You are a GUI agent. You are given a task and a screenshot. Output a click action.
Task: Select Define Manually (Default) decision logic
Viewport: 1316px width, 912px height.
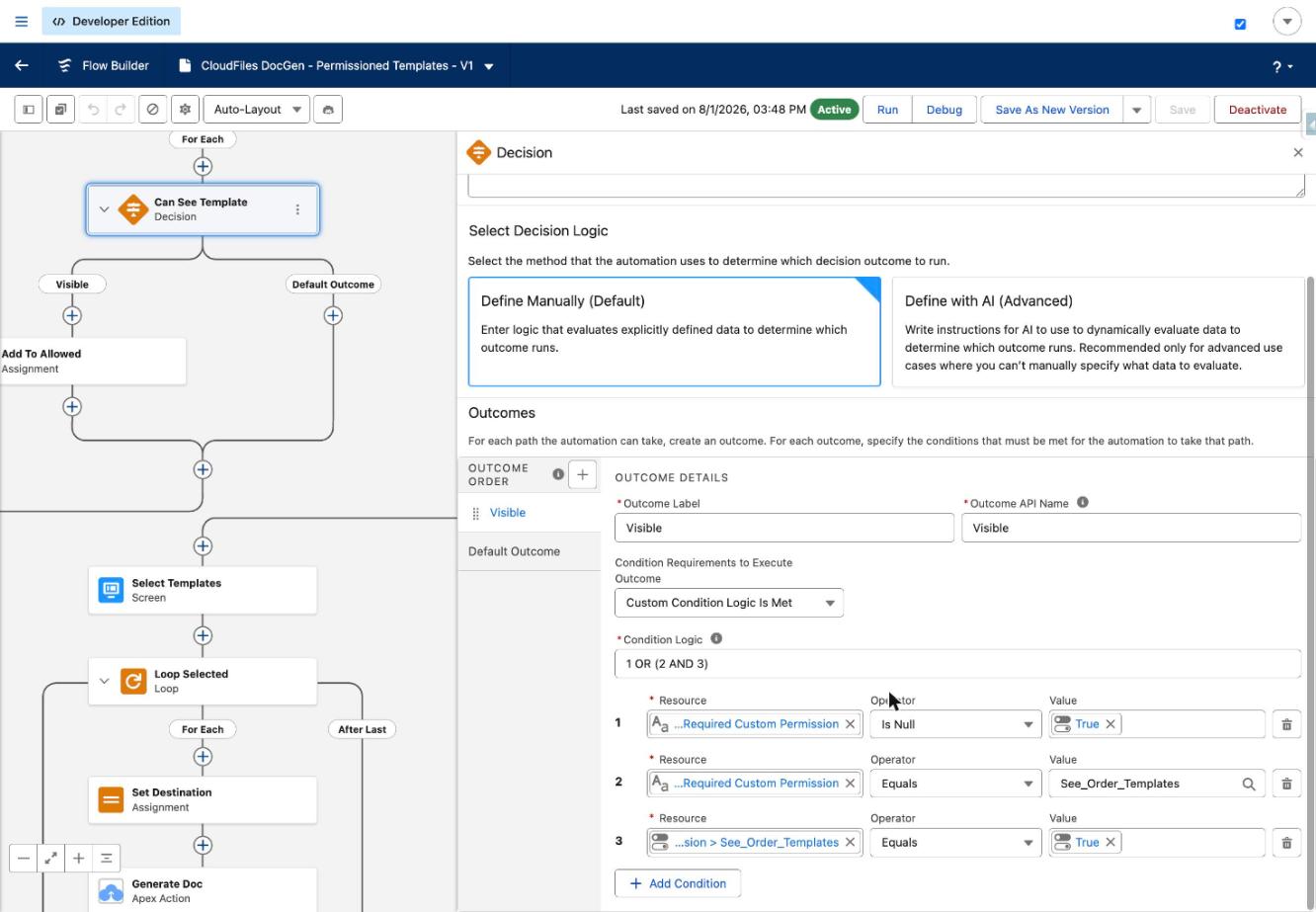[674, 332]
